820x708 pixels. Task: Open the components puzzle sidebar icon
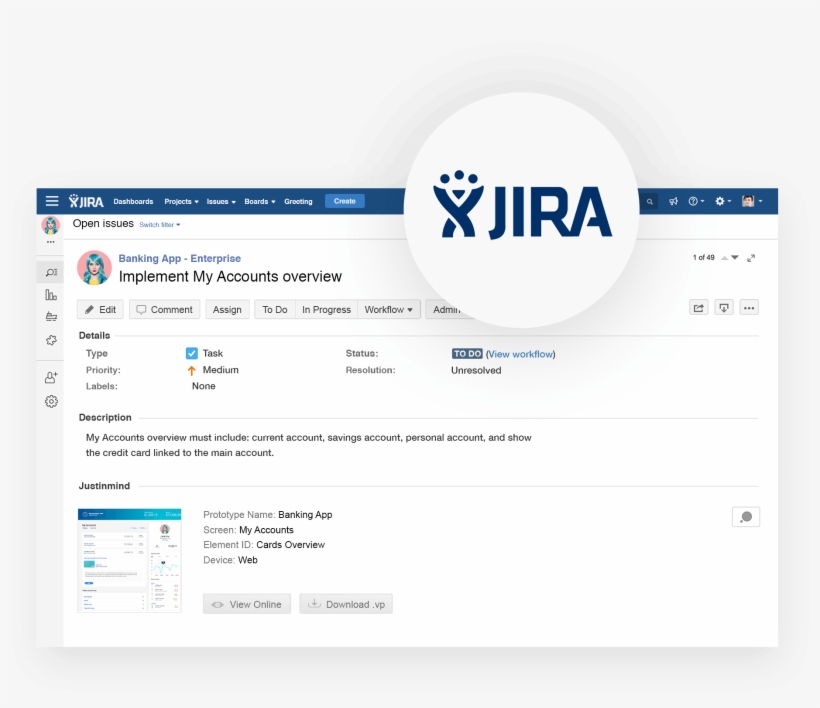(51, 340)
